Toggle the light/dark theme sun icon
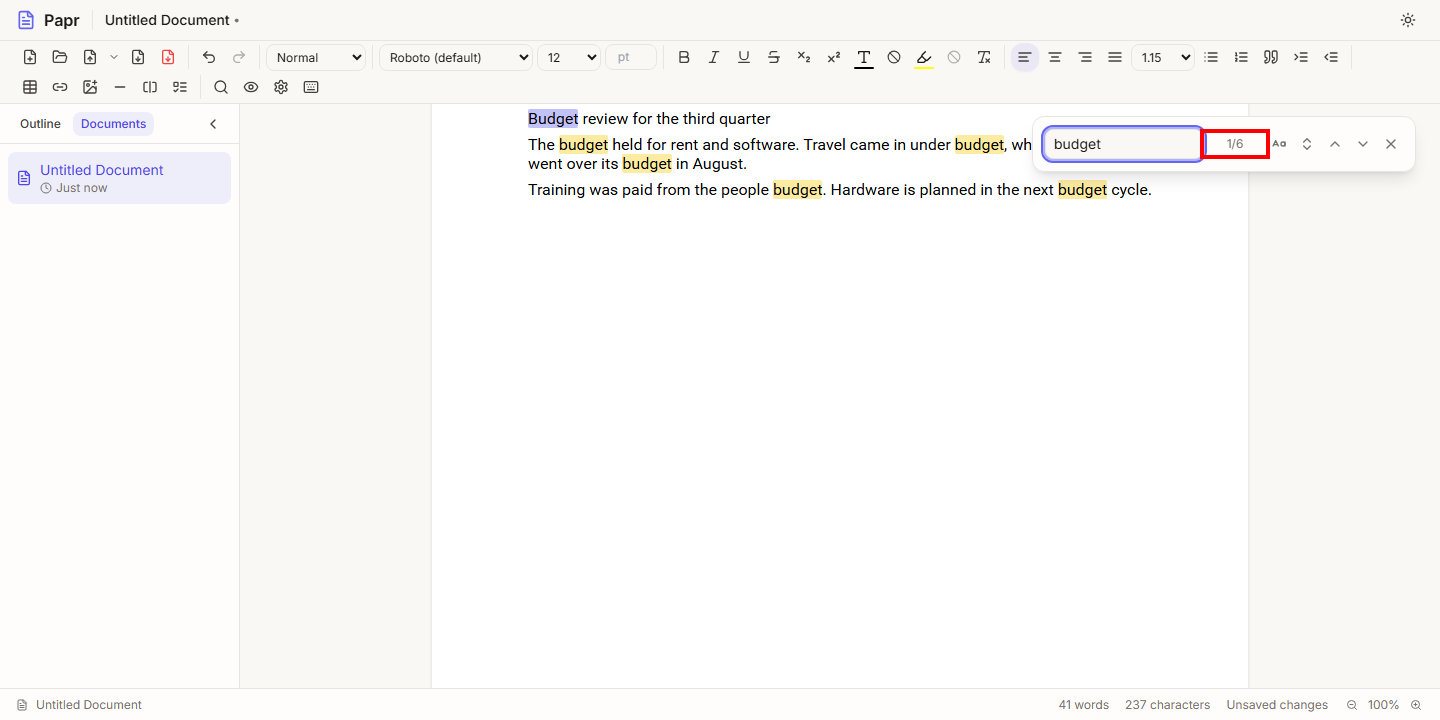1440x720 pixels. pos(1408,20)
